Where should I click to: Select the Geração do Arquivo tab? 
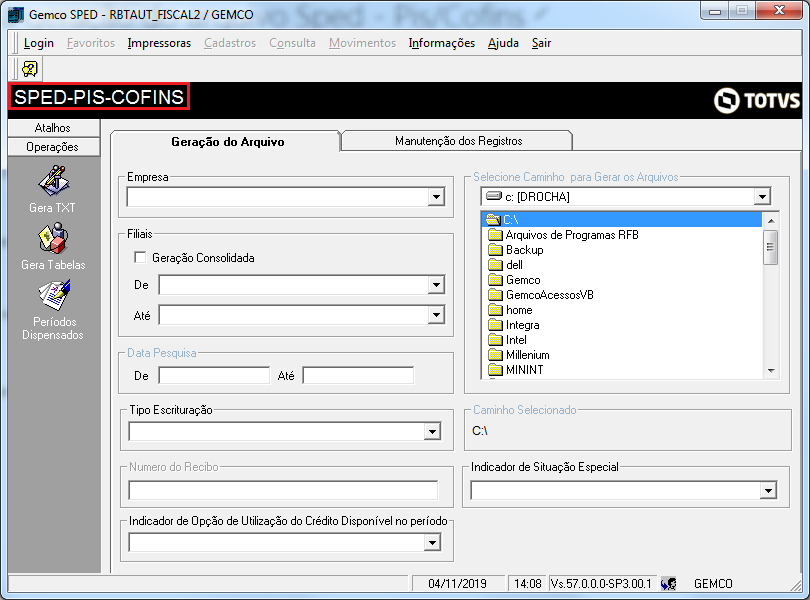[227, 142]
